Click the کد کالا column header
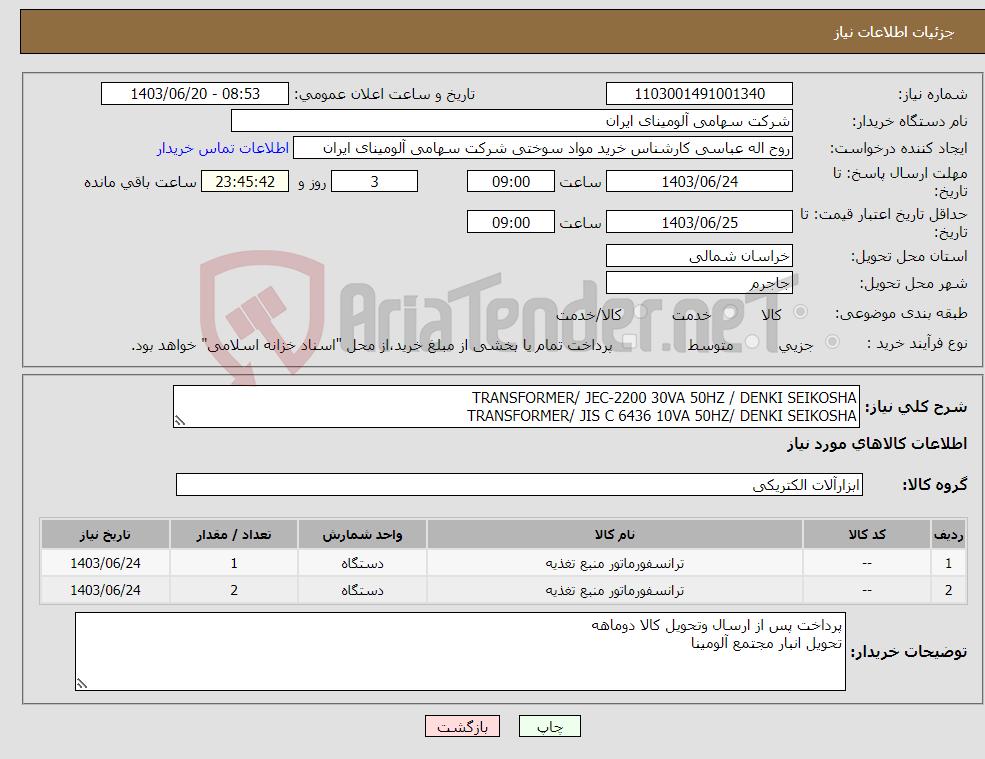The height and width of the screenshot is (759, 985). click(x=867, y=535)
